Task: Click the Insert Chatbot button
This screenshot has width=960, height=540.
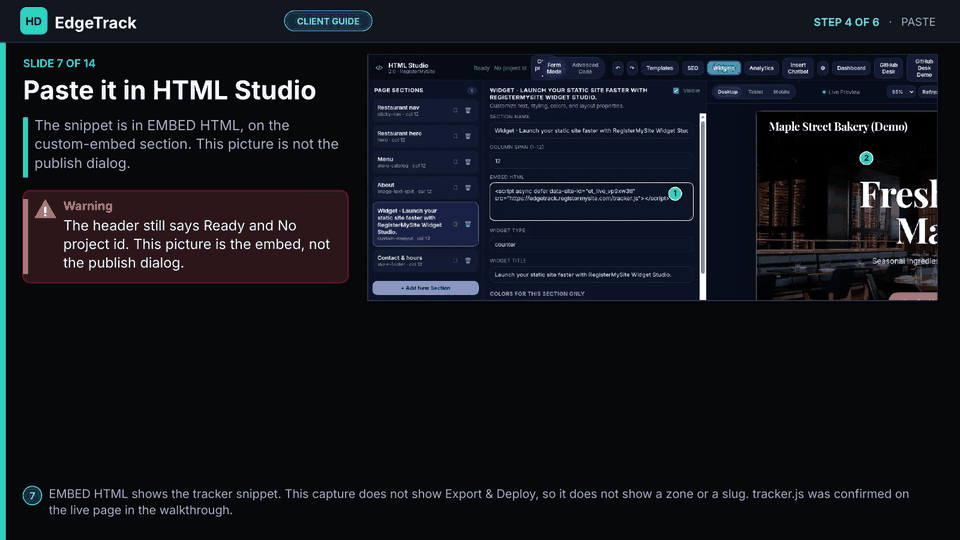Action: tap(798, 68)
